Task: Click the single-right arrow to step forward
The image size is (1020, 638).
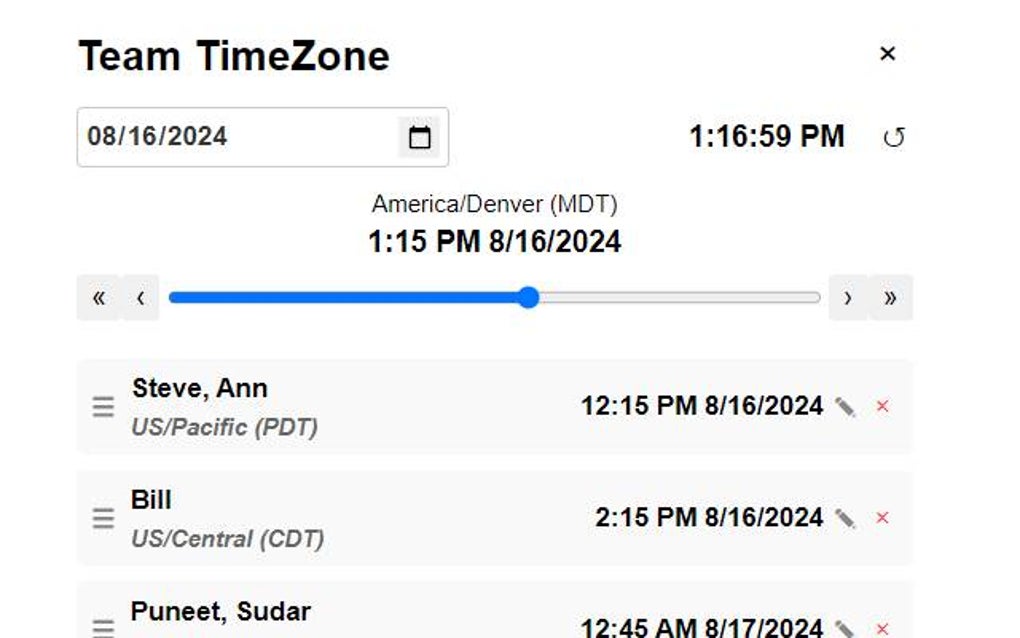Action: tap(849, 297)
